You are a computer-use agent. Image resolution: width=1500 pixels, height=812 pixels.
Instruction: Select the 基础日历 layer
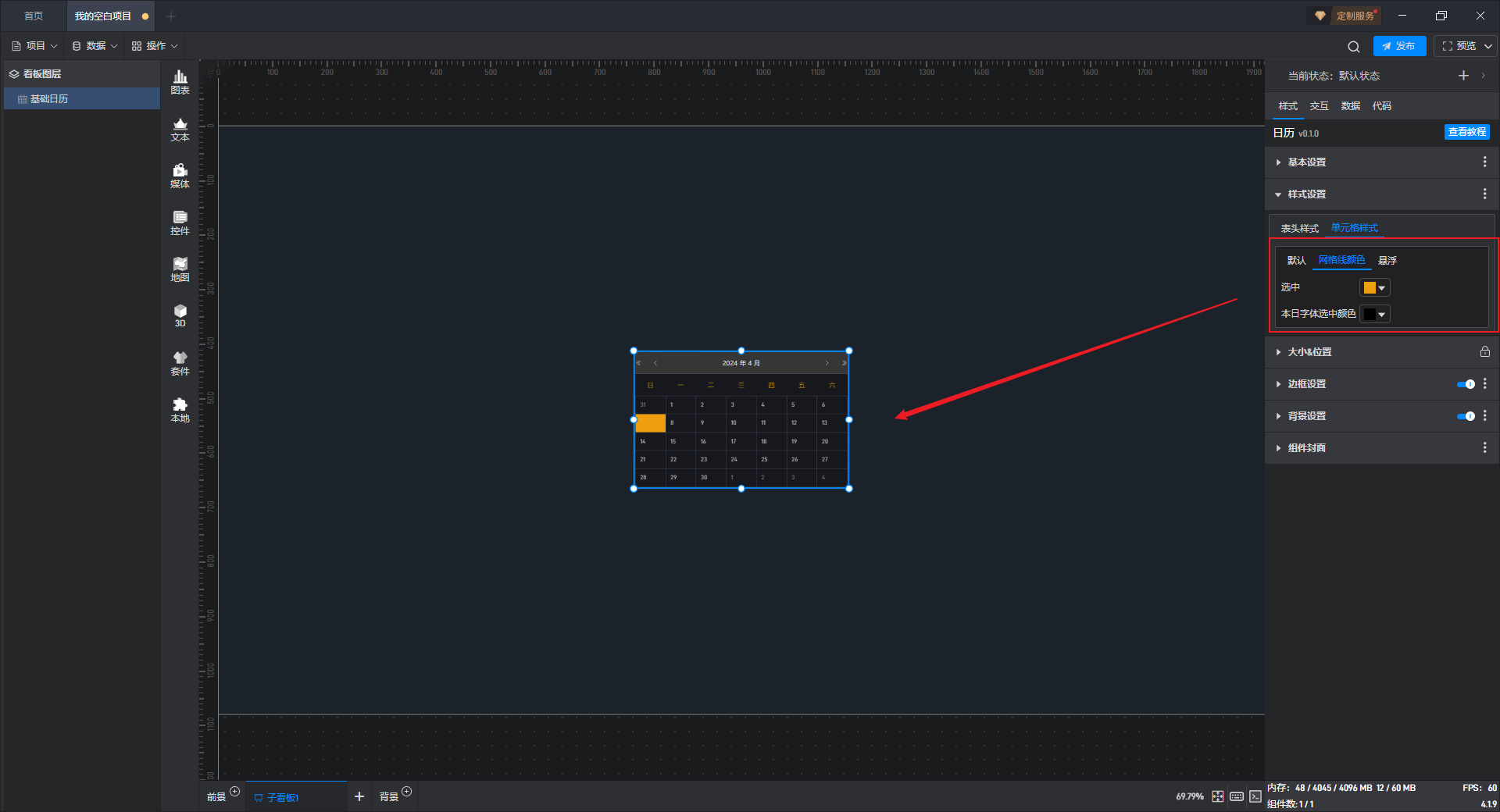[82, 98]
